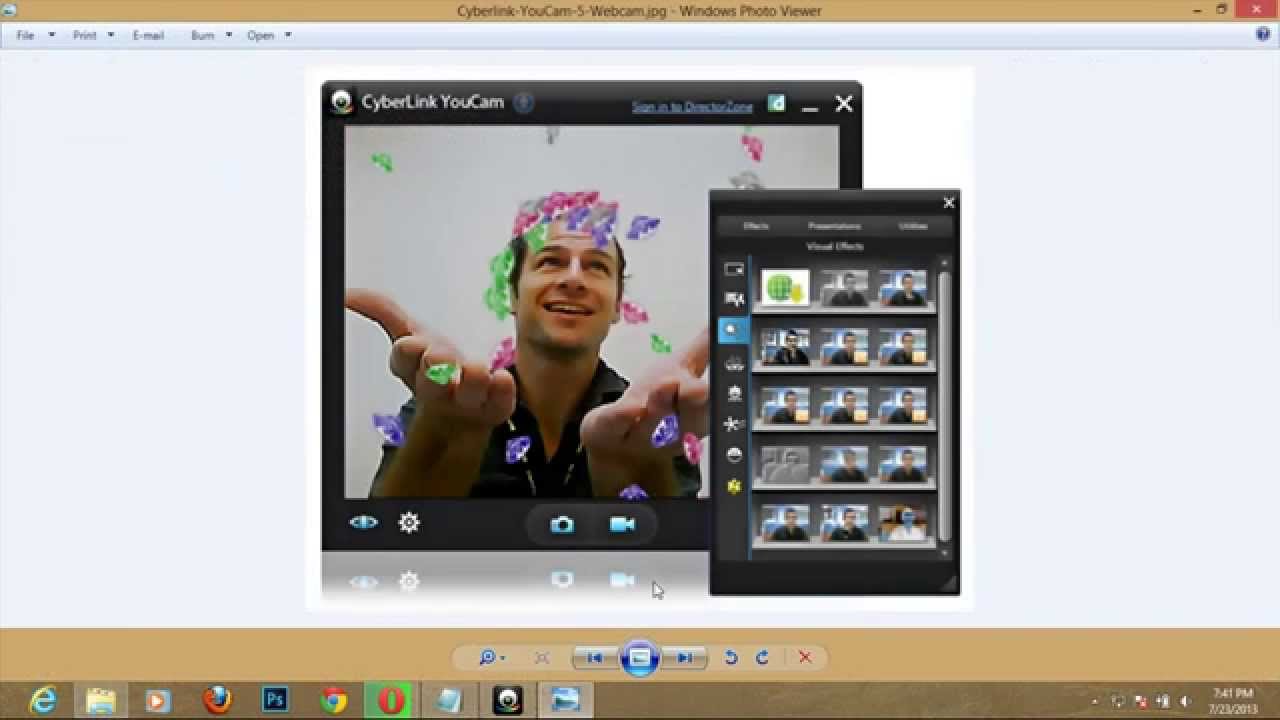Click the green globe effect thumbnail
The image size is (1280, 720).
785,289
